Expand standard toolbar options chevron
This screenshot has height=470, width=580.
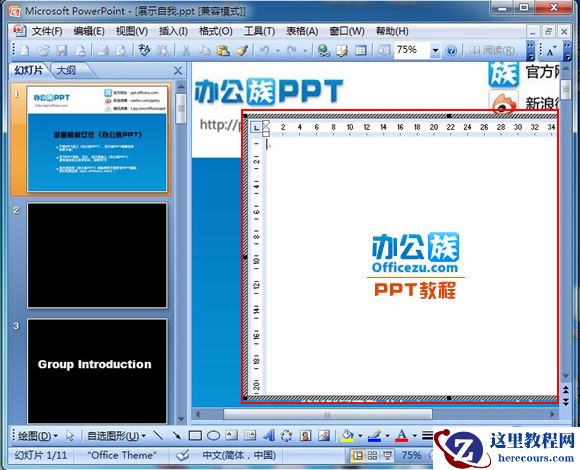coord(531,51)
